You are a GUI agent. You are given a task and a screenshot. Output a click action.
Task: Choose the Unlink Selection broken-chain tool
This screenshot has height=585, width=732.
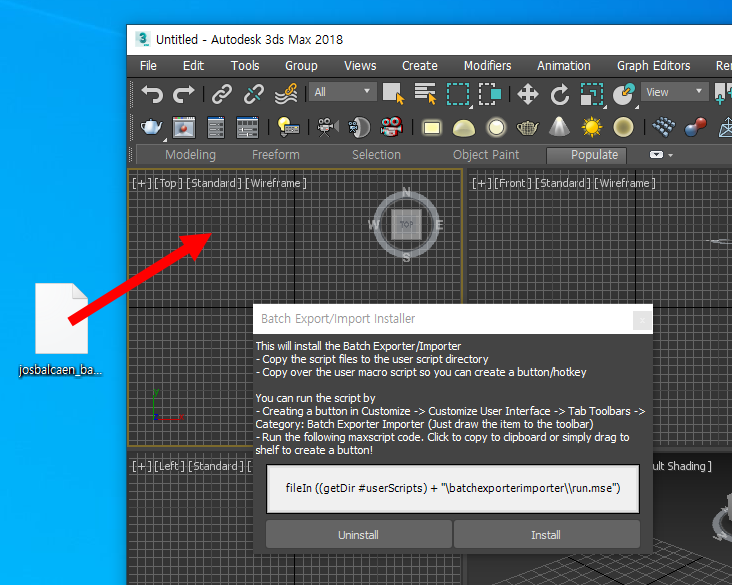[x=253, y=94]
